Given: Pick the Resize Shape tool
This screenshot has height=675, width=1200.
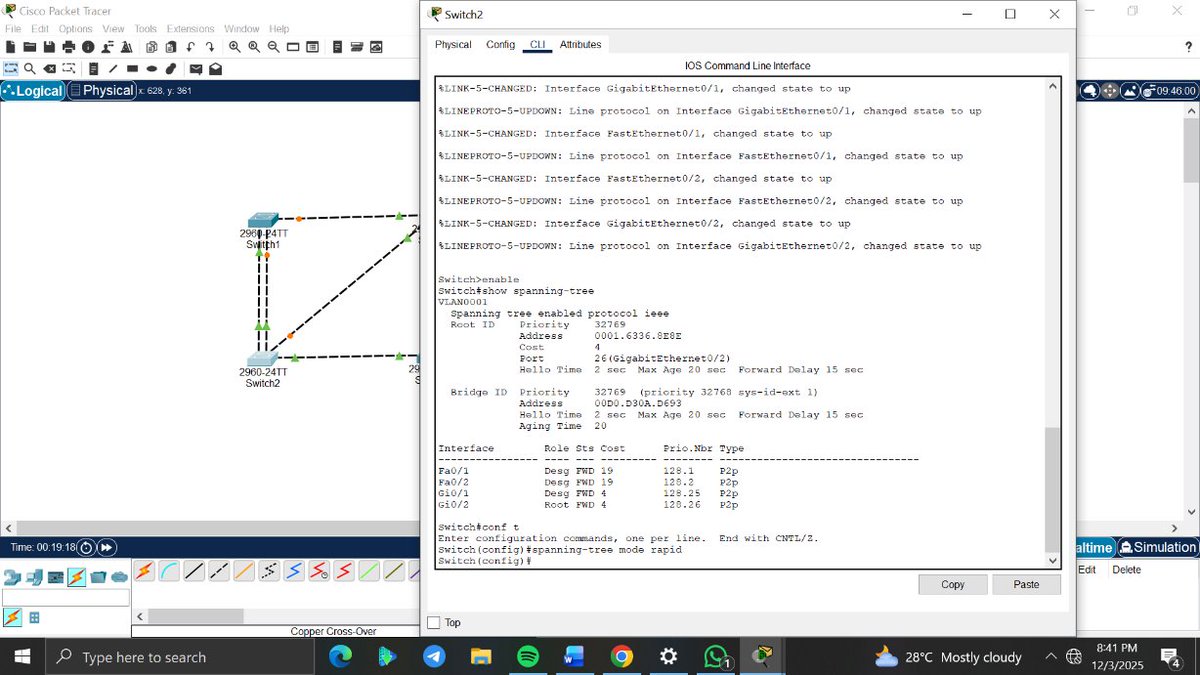Looking at the screenshot, I should 69,69.
